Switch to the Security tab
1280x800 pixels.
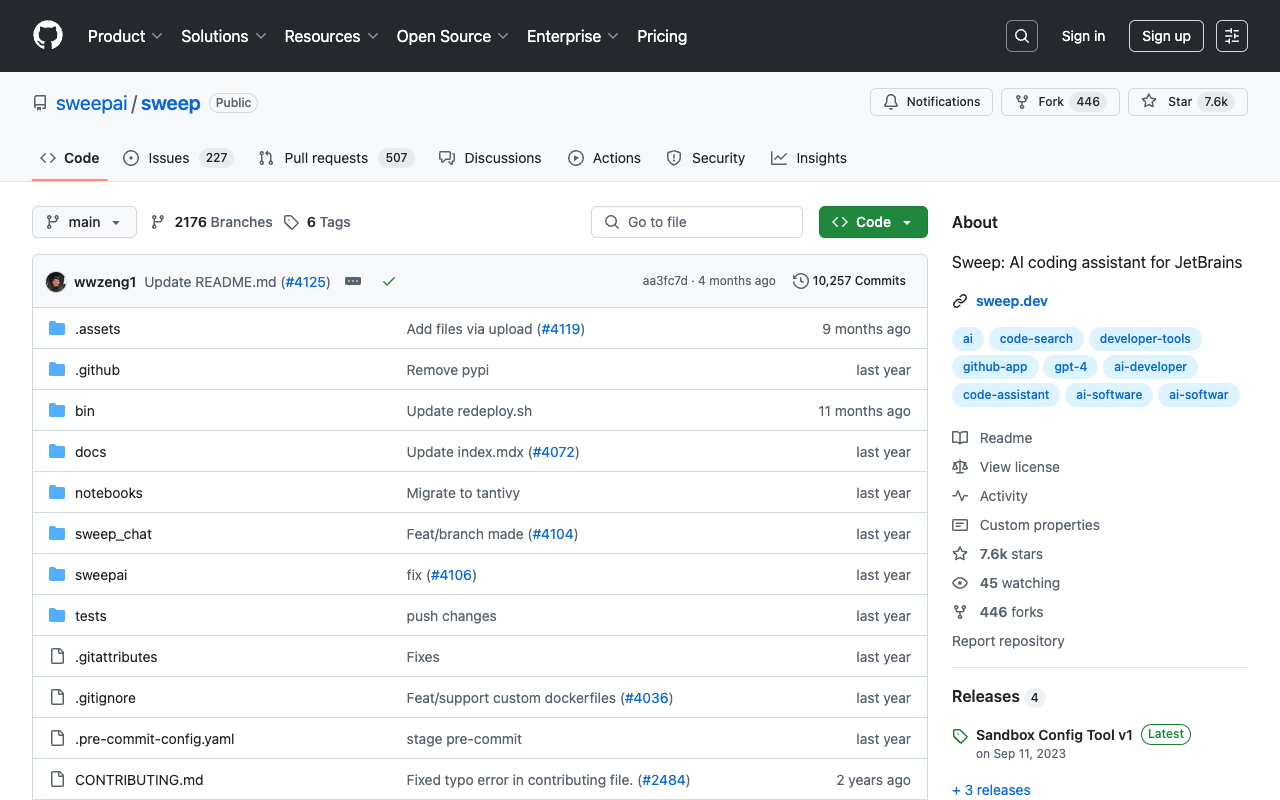tap(706, 158)
